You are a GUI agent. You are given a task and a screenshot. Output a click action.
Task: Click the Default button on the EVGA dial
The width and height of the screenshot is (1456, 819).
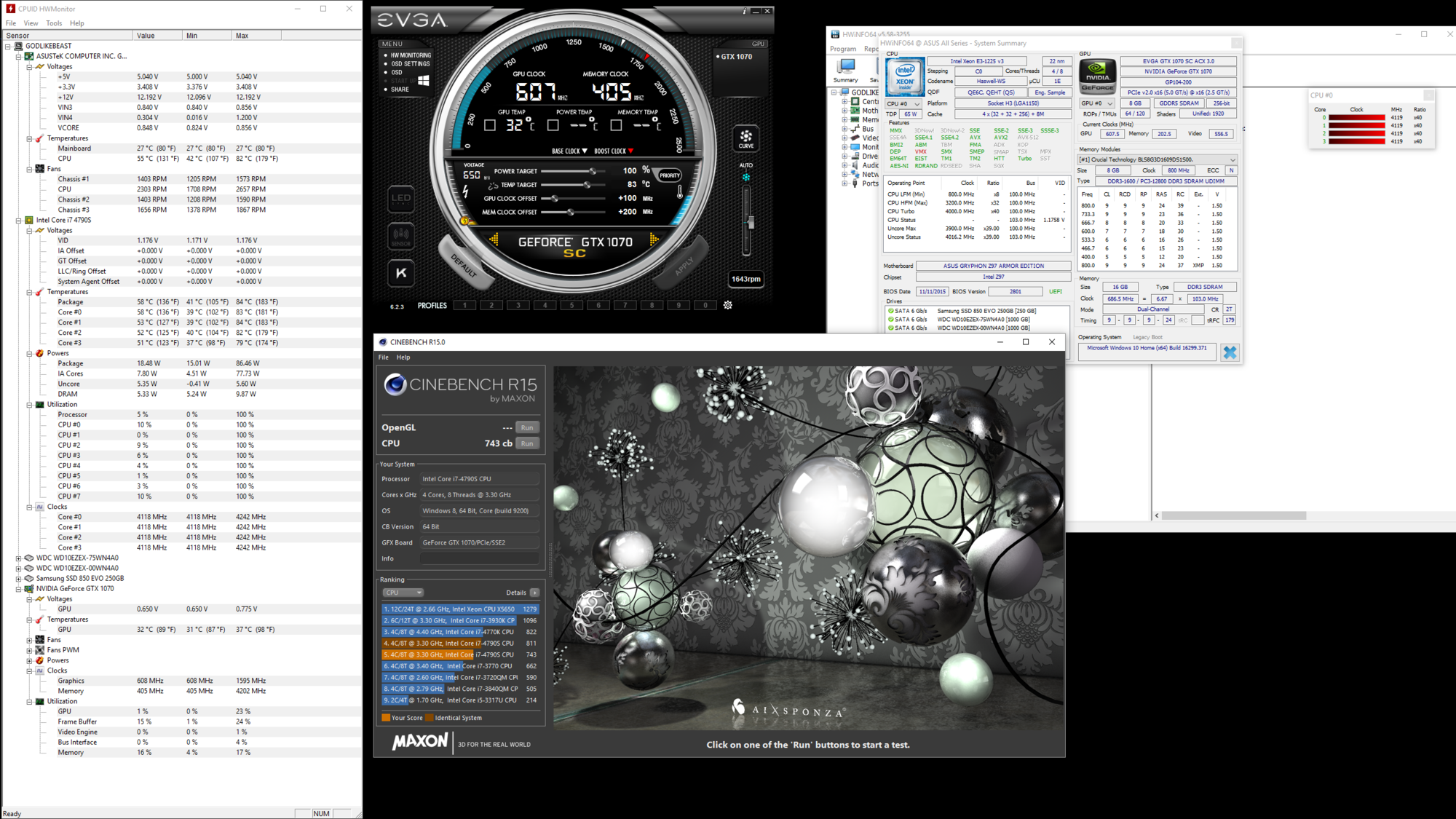(x=464, y=266)
